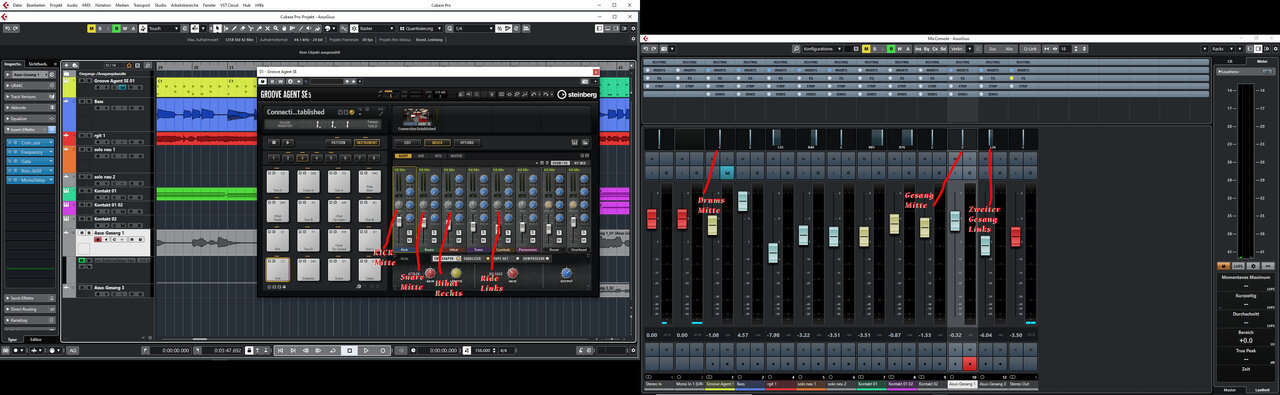Click the Groove Agent stop button

(274, 143)
